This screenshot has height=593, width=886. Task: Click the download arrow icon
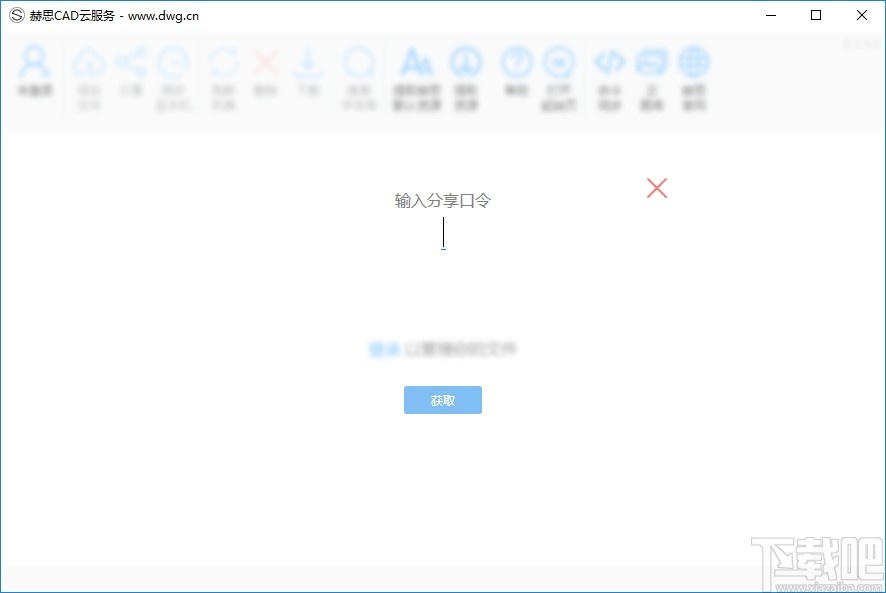click(308, 62)
